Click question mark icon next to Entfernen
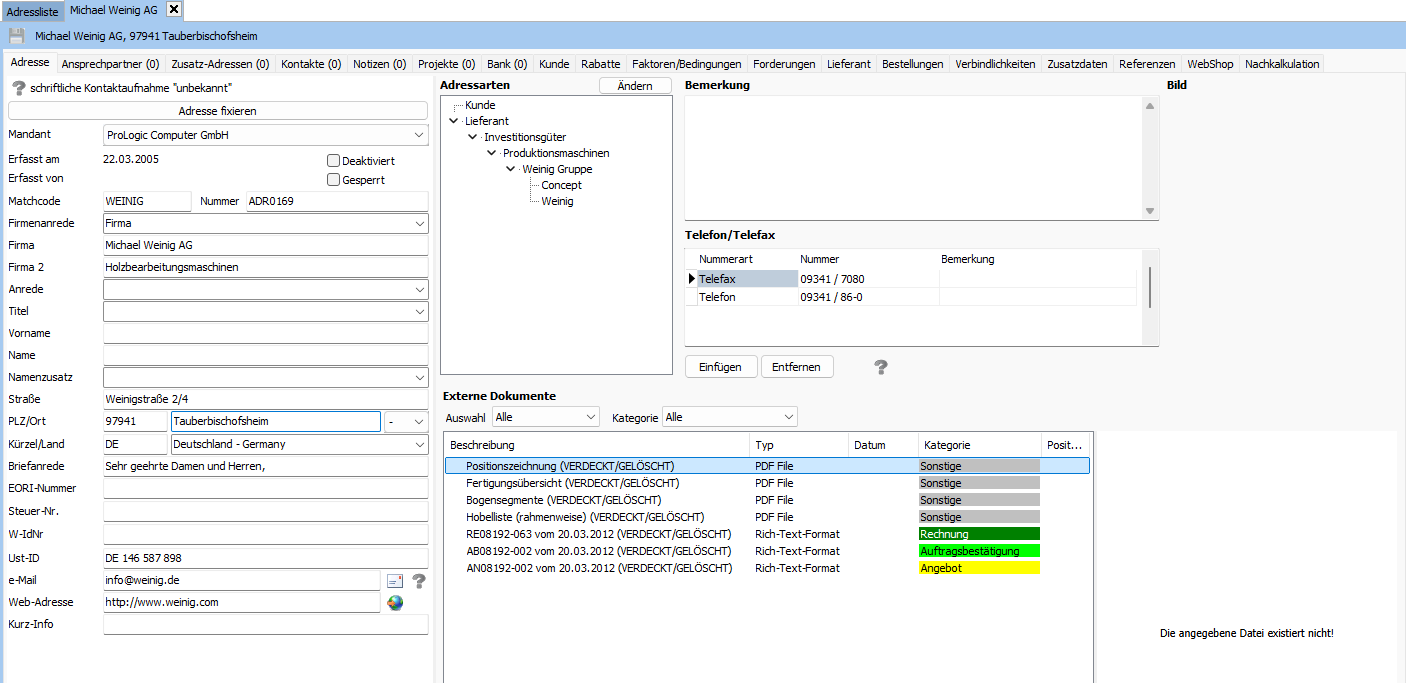 coord(880,367)
